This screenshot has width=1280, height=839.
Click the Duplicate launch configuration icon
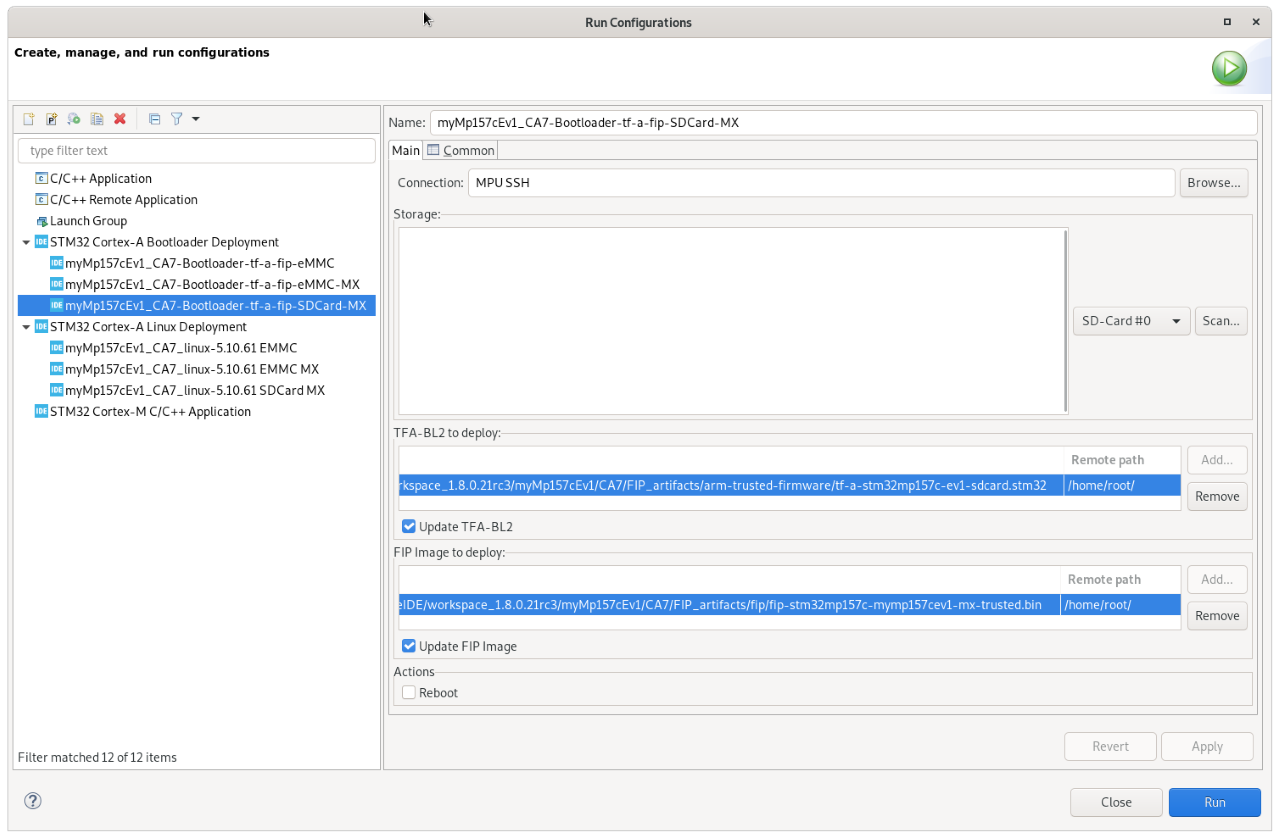(97, 119)
